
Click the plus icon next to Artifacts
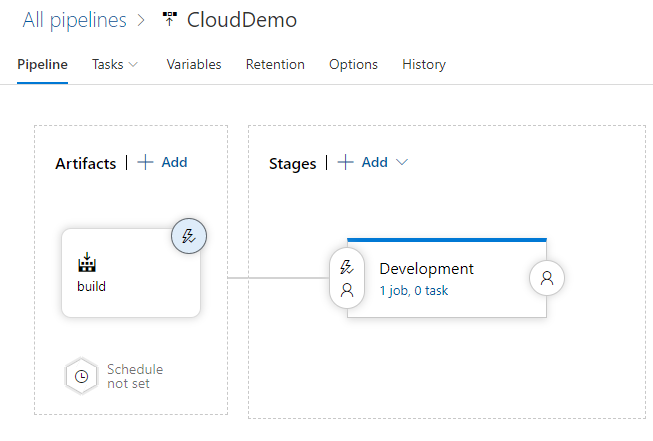click(x=146, y=162)
